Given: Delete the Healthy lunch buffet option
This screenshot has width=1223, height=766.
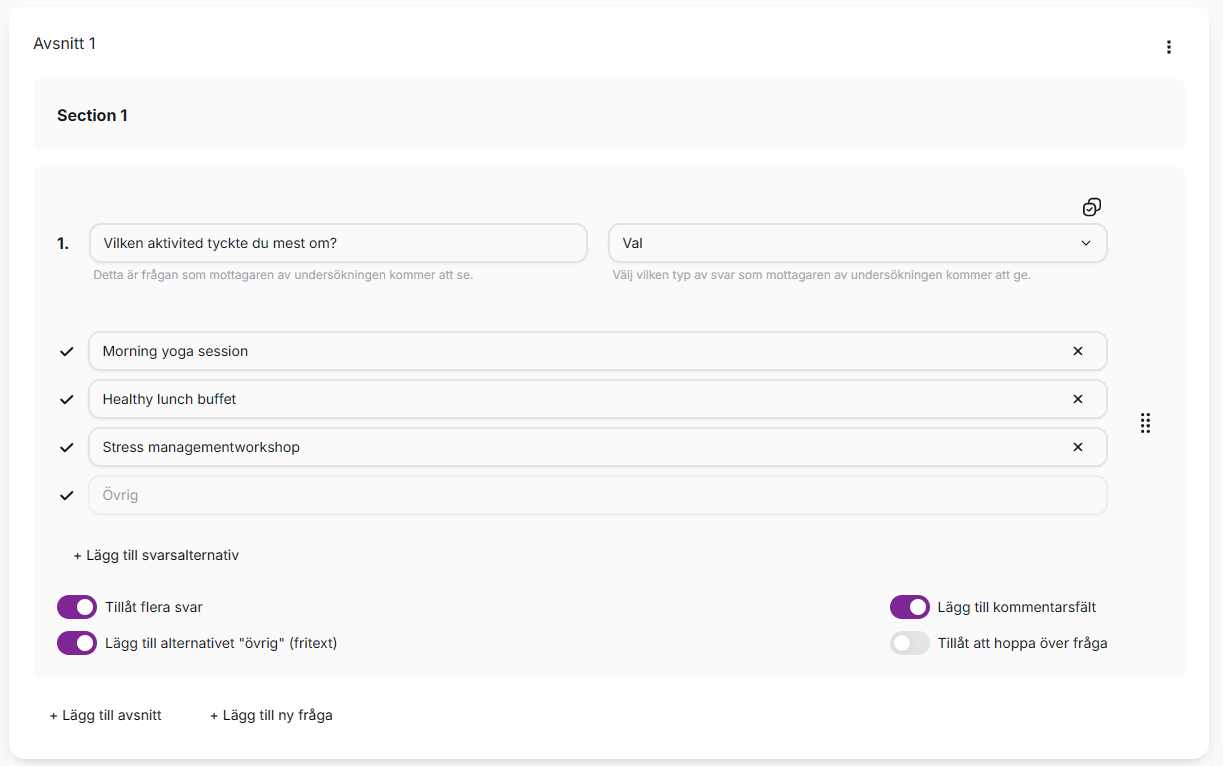Looking at the screenshot, I should pyautogui.click(x=1077, y=399).
